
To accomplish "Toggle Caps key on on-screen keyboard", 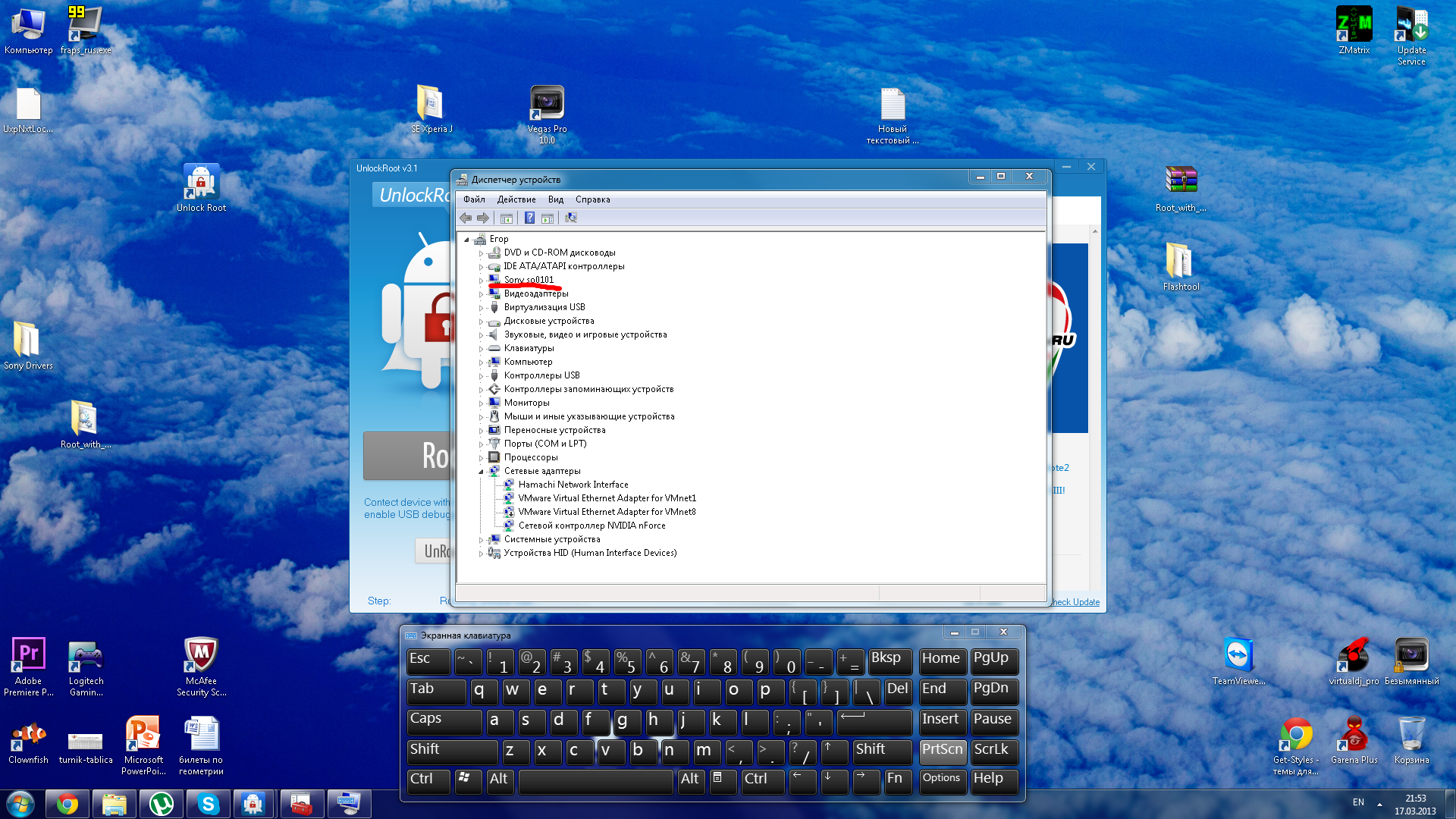I will coord(444,721).
